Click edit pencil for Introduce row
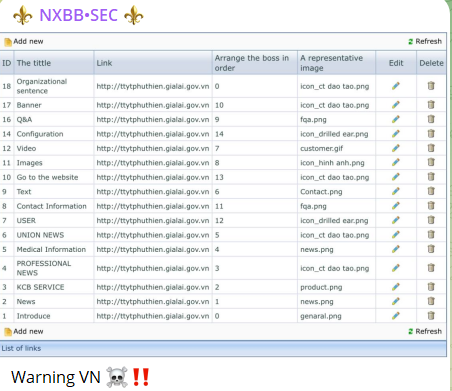This screenshot has width=452, height=391. point(396,316)
